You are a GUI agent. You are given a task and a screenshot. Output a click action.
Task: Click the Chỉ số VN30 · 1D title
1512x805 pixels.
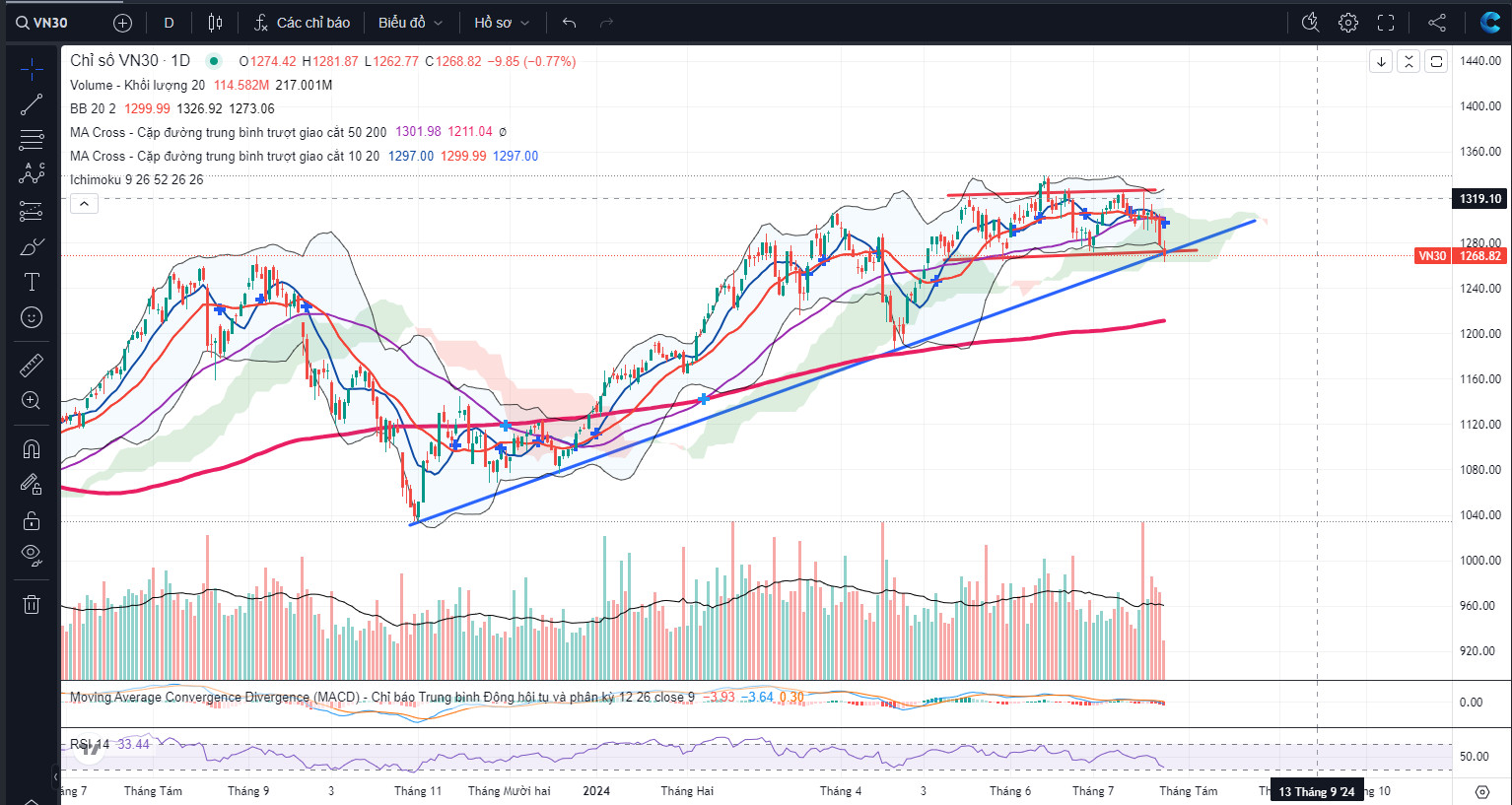tap(130, 61)
